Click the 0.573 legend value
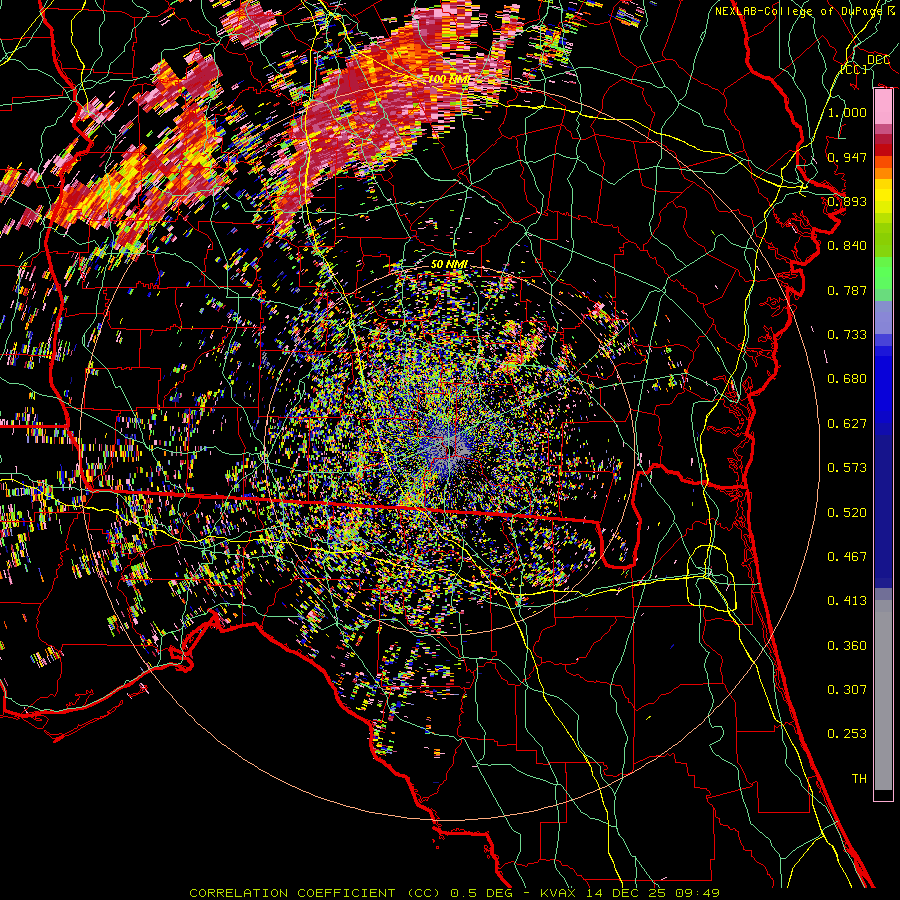 click(847, 468)
